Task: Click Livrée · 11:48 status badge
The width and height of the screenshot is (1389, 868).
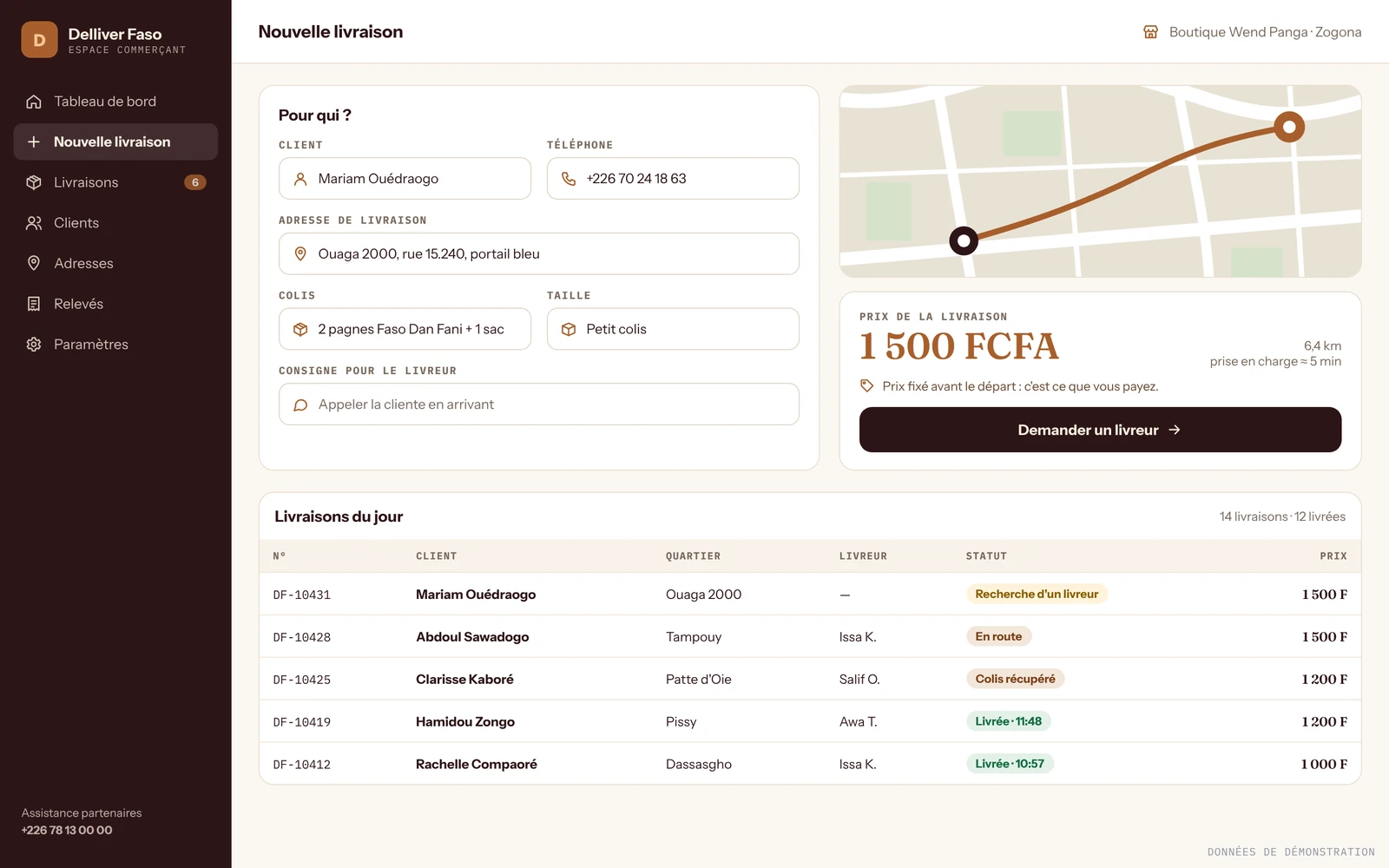Action: (x=1008, y=721)
